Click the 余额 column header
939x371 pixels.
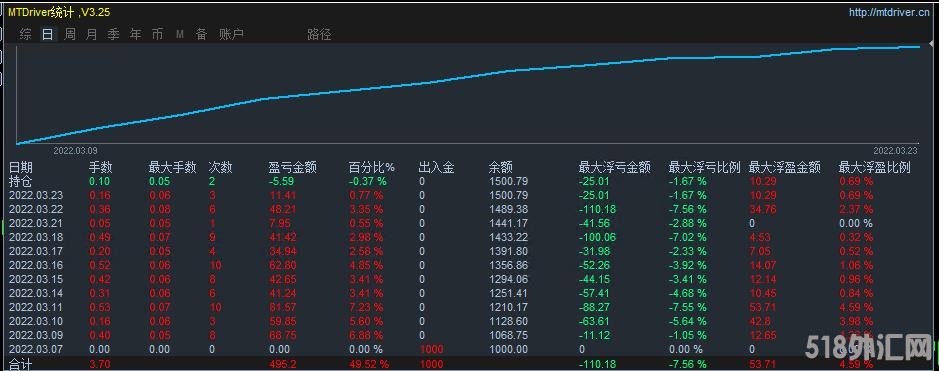coord(501,168)
